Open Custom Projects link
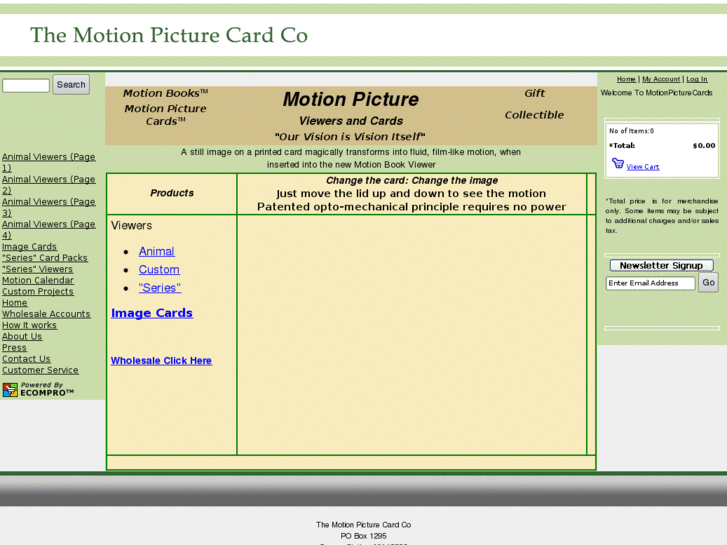This screenshot has width=727, height=545. 38,291
